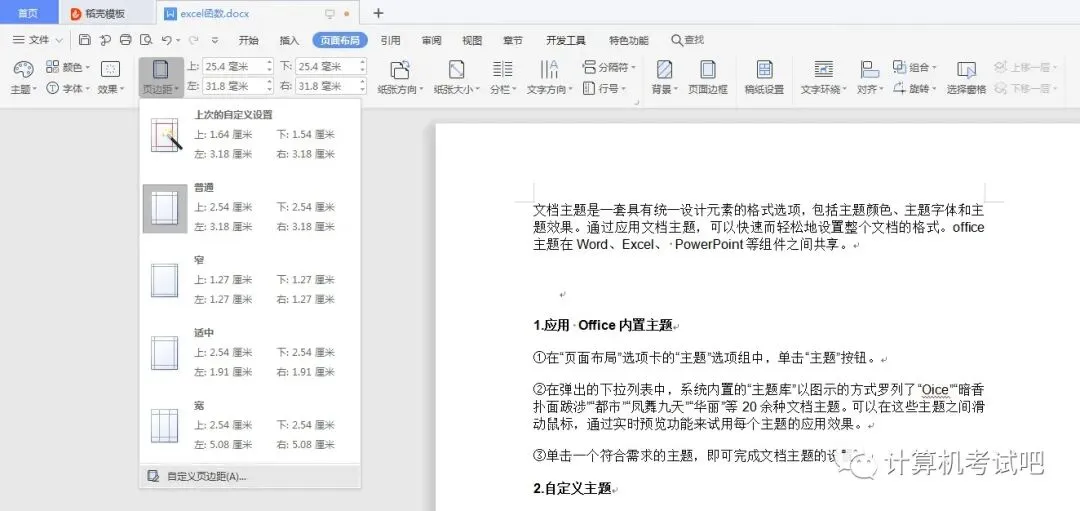Screen dimensions: 1080x511
Task: Open the 字体 theme fonts dropdown
Action: pyautogui.click(x=68, y=88)
